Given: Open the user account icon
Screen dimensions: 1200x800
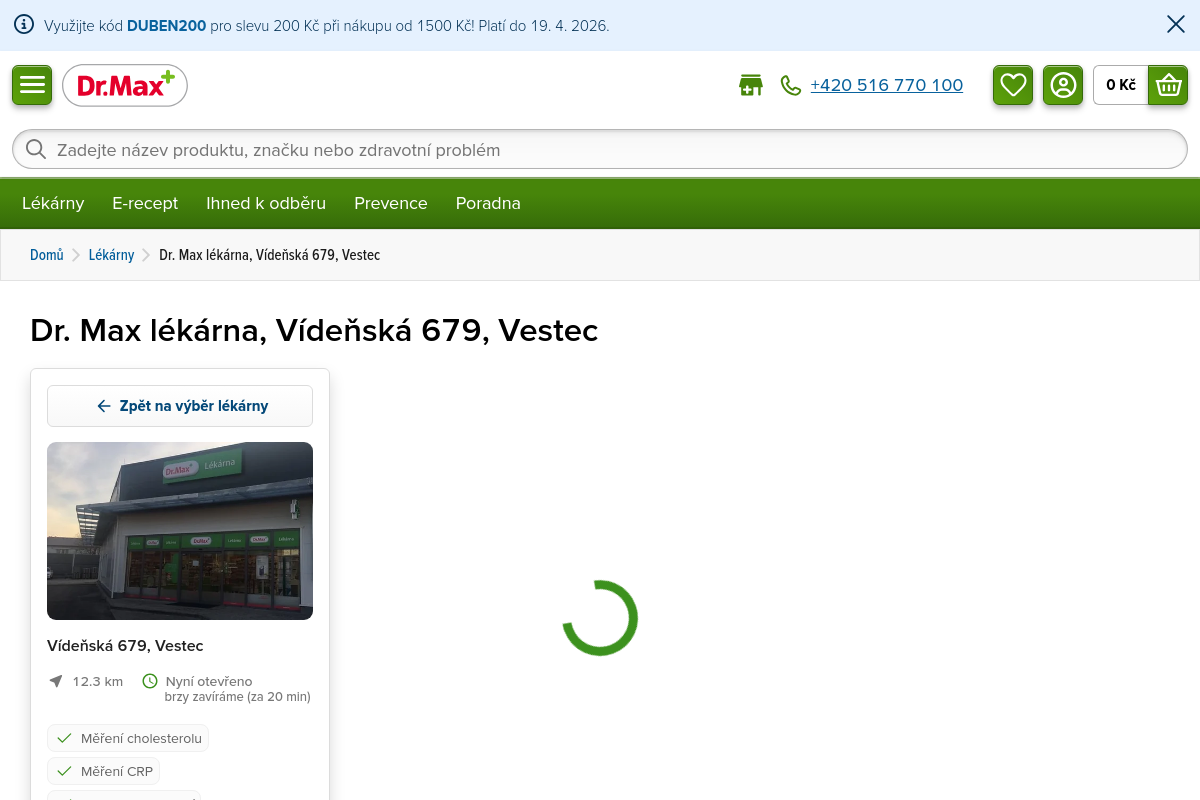Looking at the screenshot, I should [x=1063, y=85].
